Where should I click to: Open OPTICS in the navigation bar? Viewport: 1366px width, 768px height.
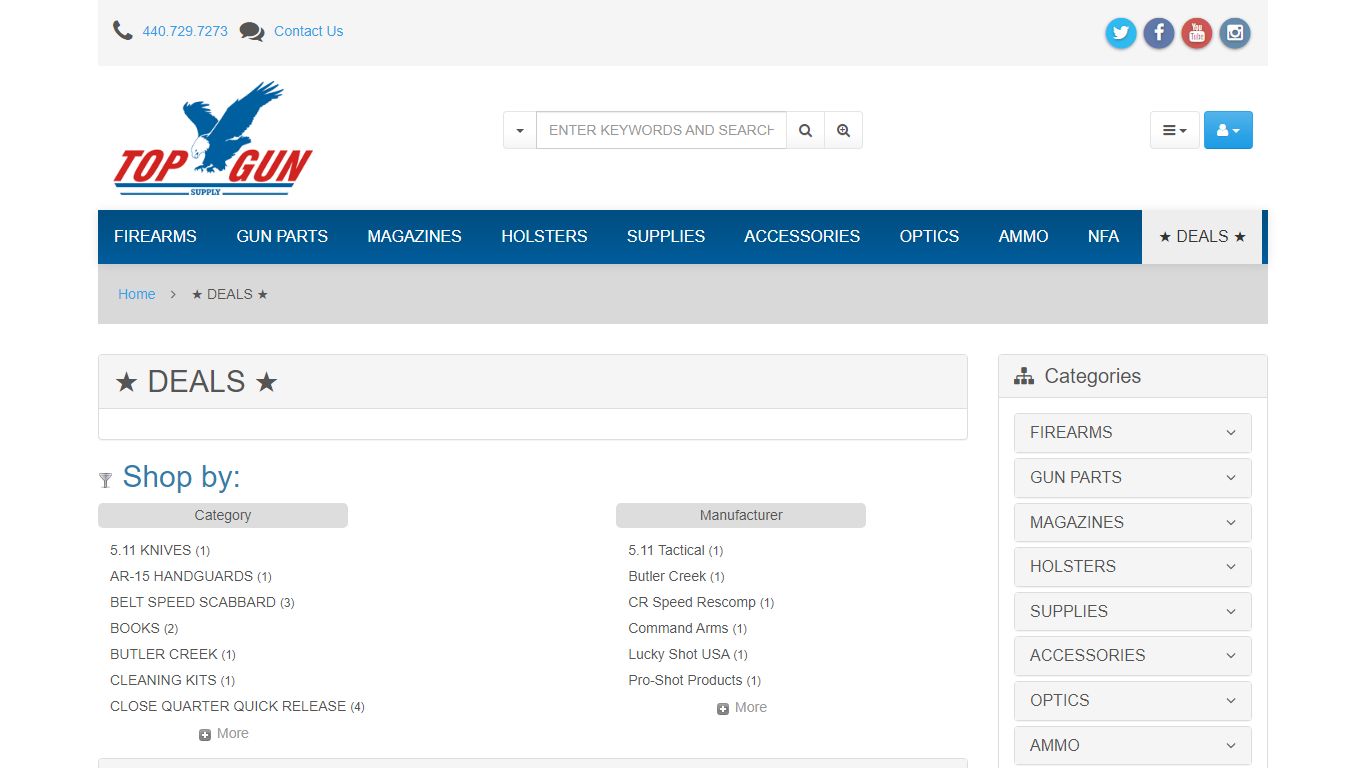pyautogui.click(x=929, y=237)
